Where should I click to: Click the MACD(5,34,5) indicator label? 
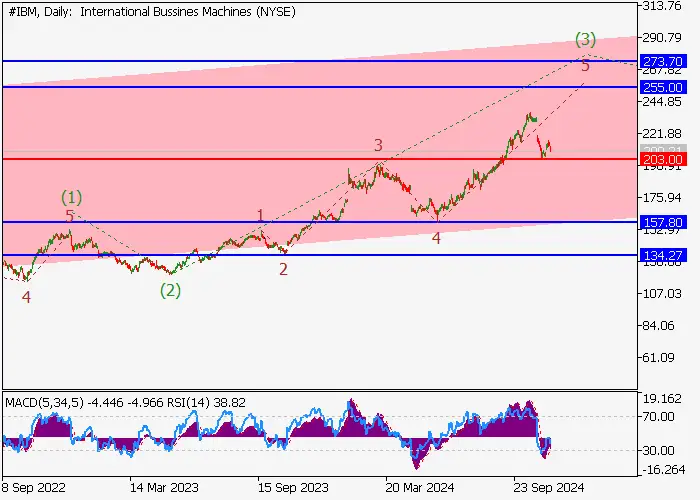(45, 403)
